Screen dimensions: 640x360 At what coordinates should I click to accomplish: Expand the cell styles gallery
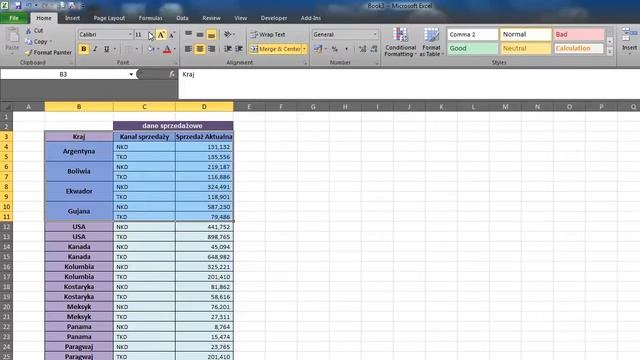pyautogui.click(x=610, y=52)
